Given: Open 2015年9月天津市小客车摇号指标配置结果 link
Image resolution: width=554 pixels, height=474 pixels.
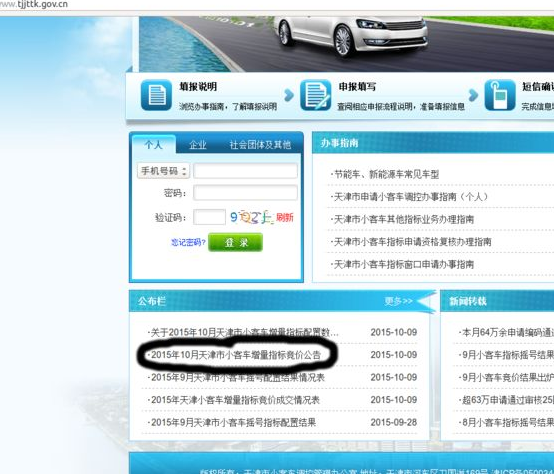Looking at the screenshot, I should point(232,422).
